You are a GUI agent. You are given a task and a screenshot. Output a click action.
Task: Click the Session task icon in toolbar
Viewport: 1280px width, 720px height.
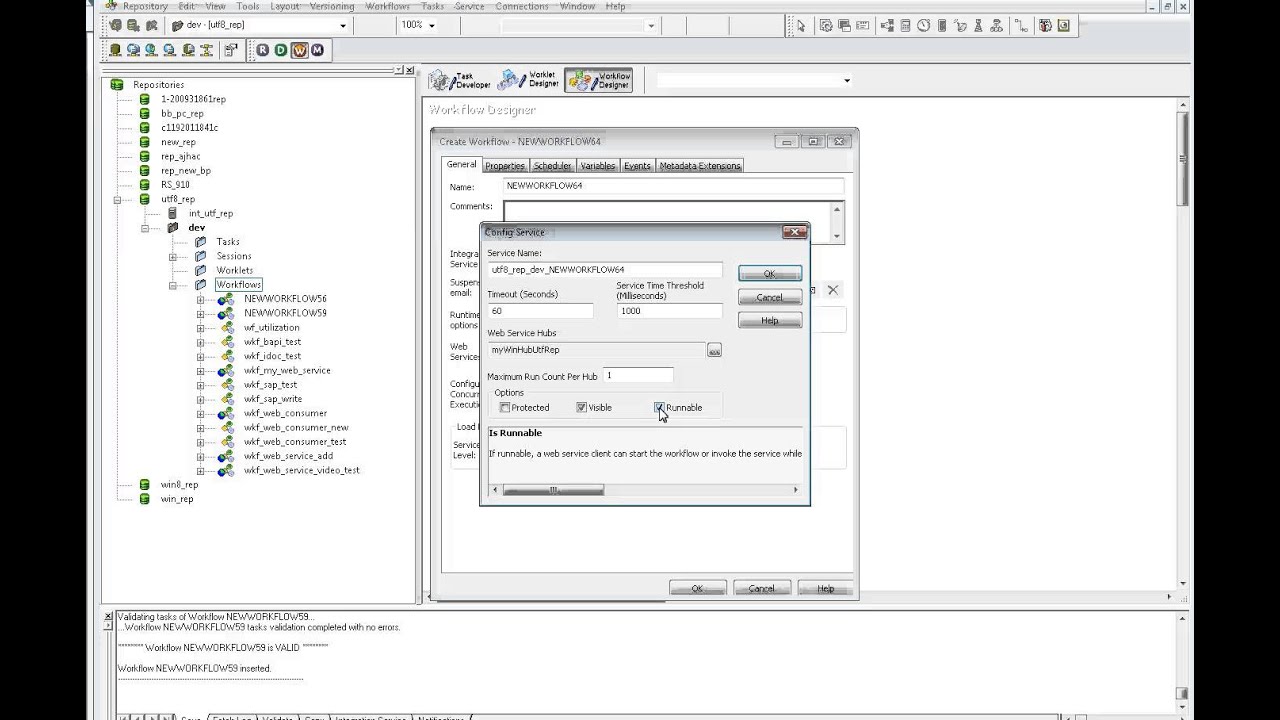(826, 26)
